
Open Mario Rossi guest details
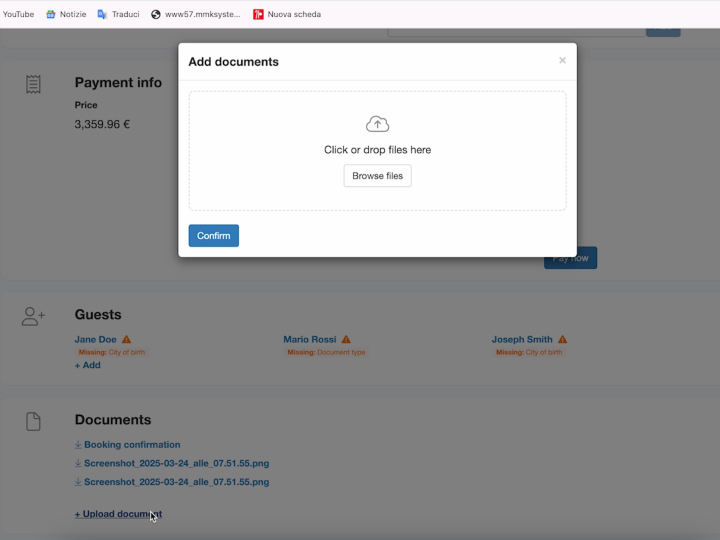coord(309,340)
